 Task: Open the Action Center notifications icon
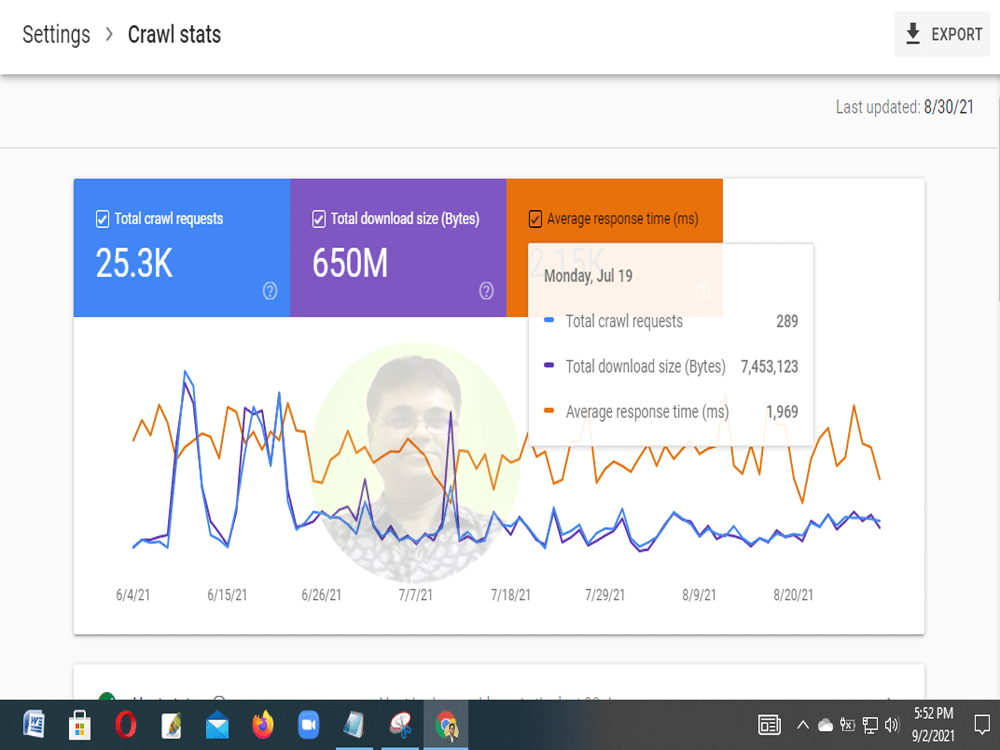tap(983, 725)
